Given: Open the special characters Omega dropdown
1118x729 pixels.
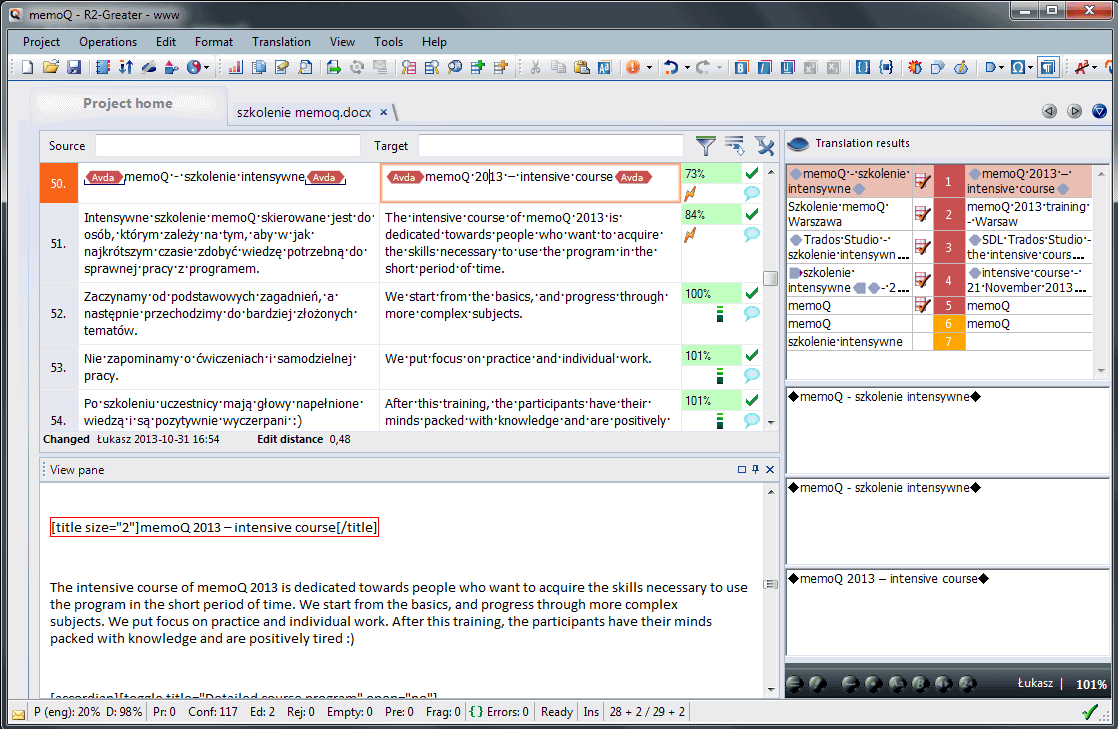Looking at the screenshot, I should [1029, 67].
